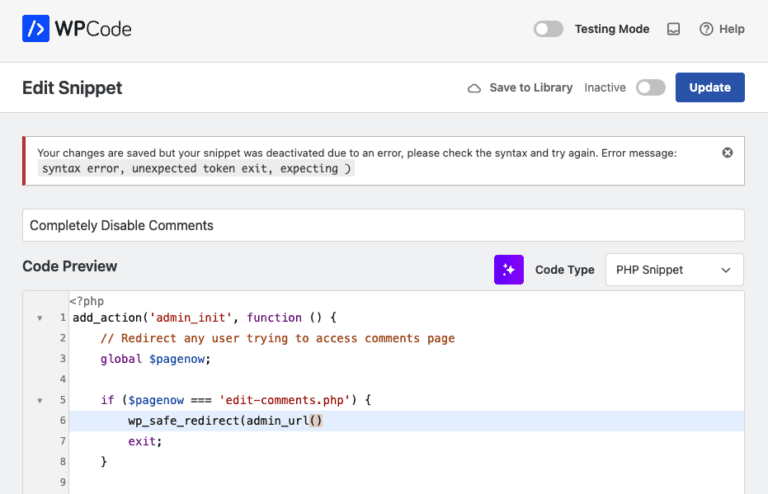Click the Update button
This screenshot has width=768, height=494.
710,87
